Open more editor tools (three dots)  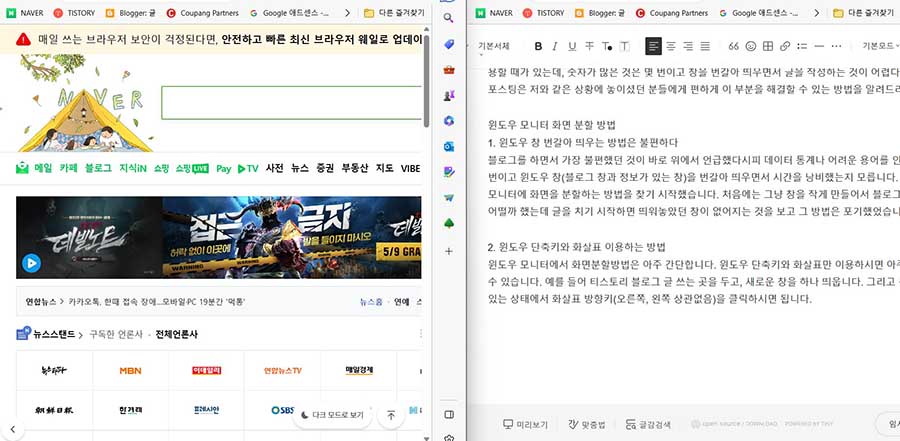[836, 47]
